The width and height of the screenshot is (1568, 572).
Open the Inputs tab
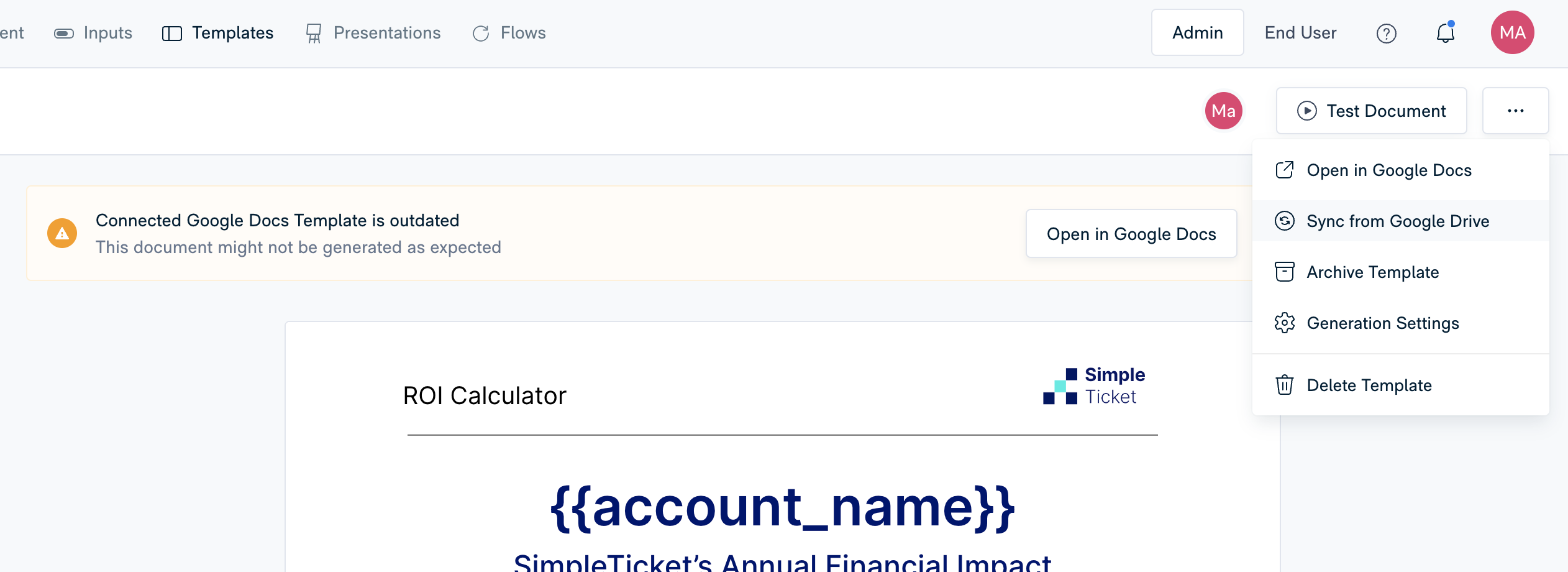tap(94, 33)
